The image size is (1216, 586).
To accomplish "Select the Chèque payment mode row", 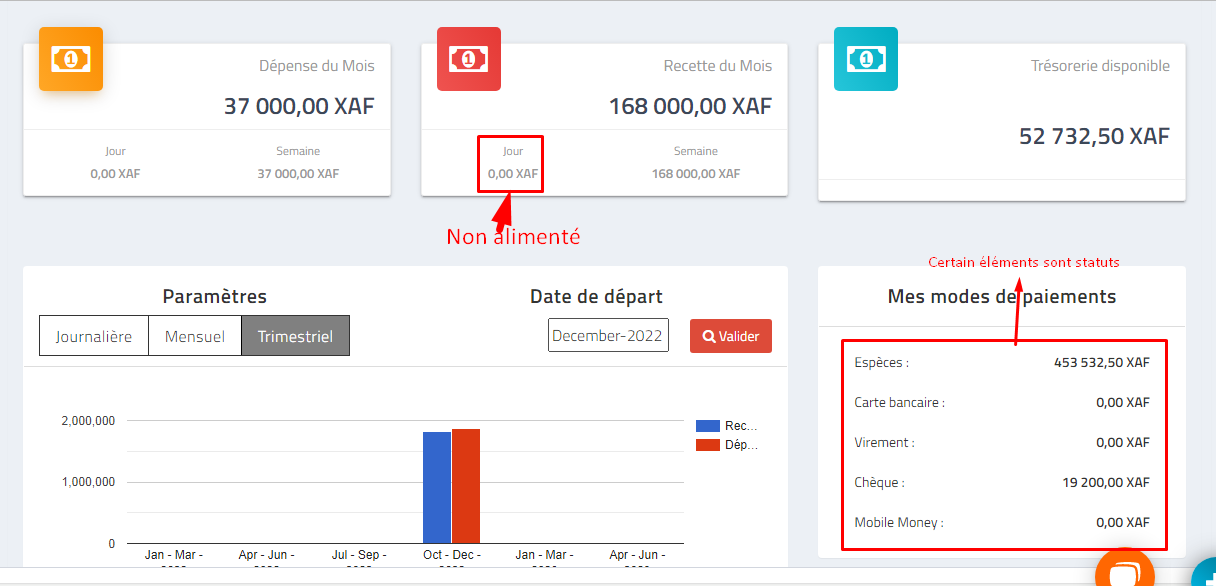I will click(1002, 482).
